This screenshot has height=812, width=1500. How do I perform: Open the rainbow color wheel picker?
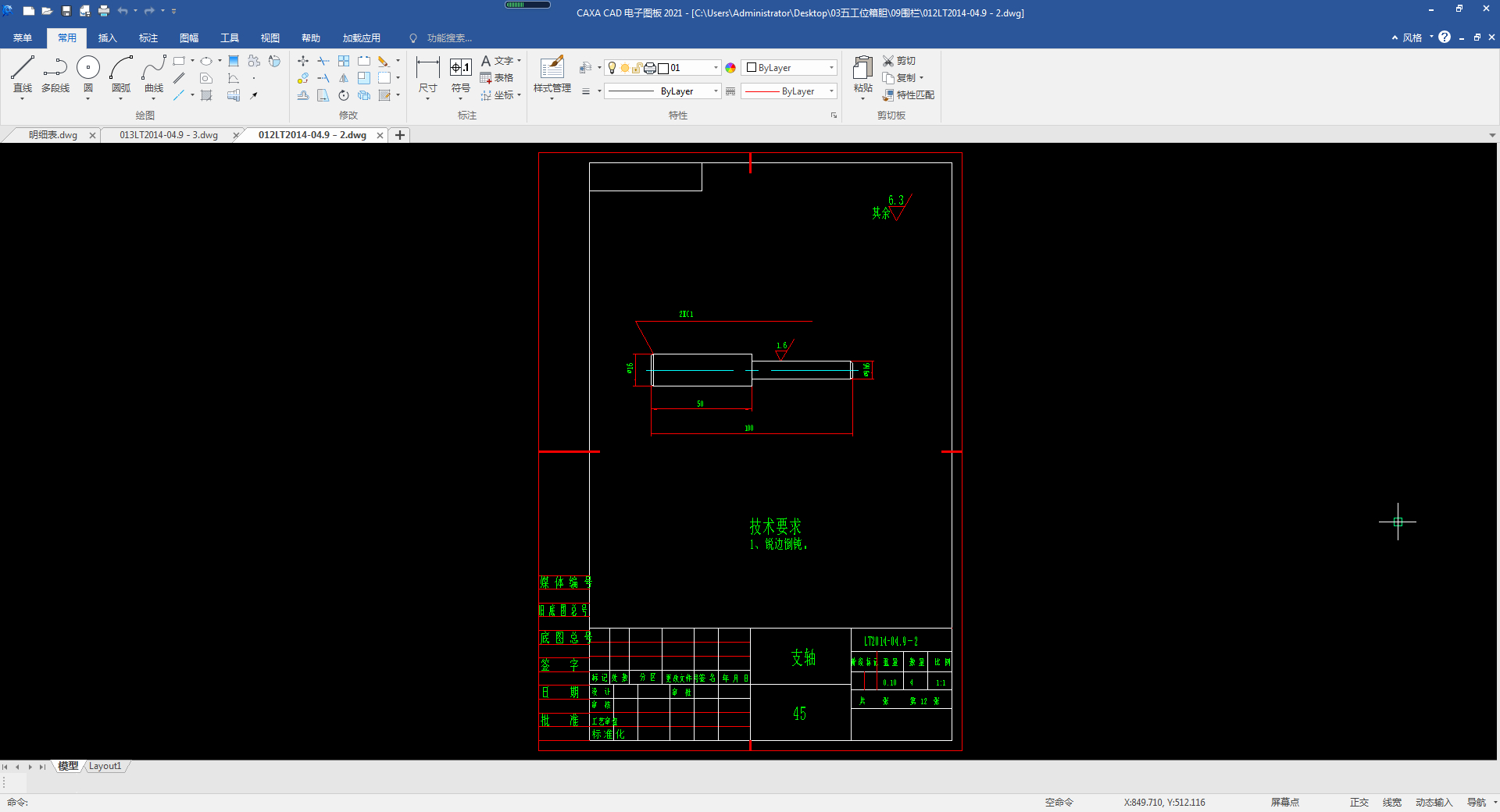tap(730, 68)
